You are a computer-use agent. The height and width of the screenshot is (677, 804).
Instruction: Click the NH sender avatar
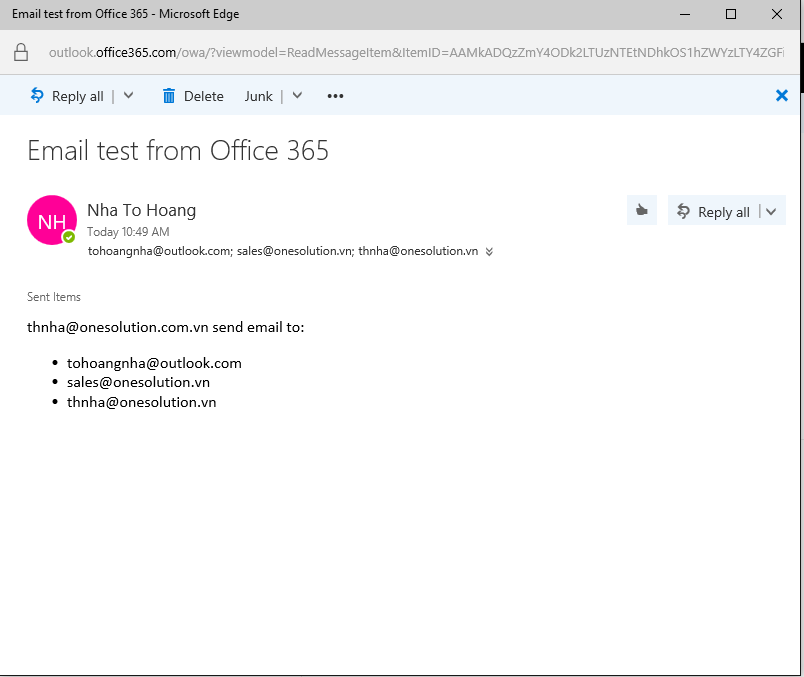pyautogui.click(x=51, y=220)
